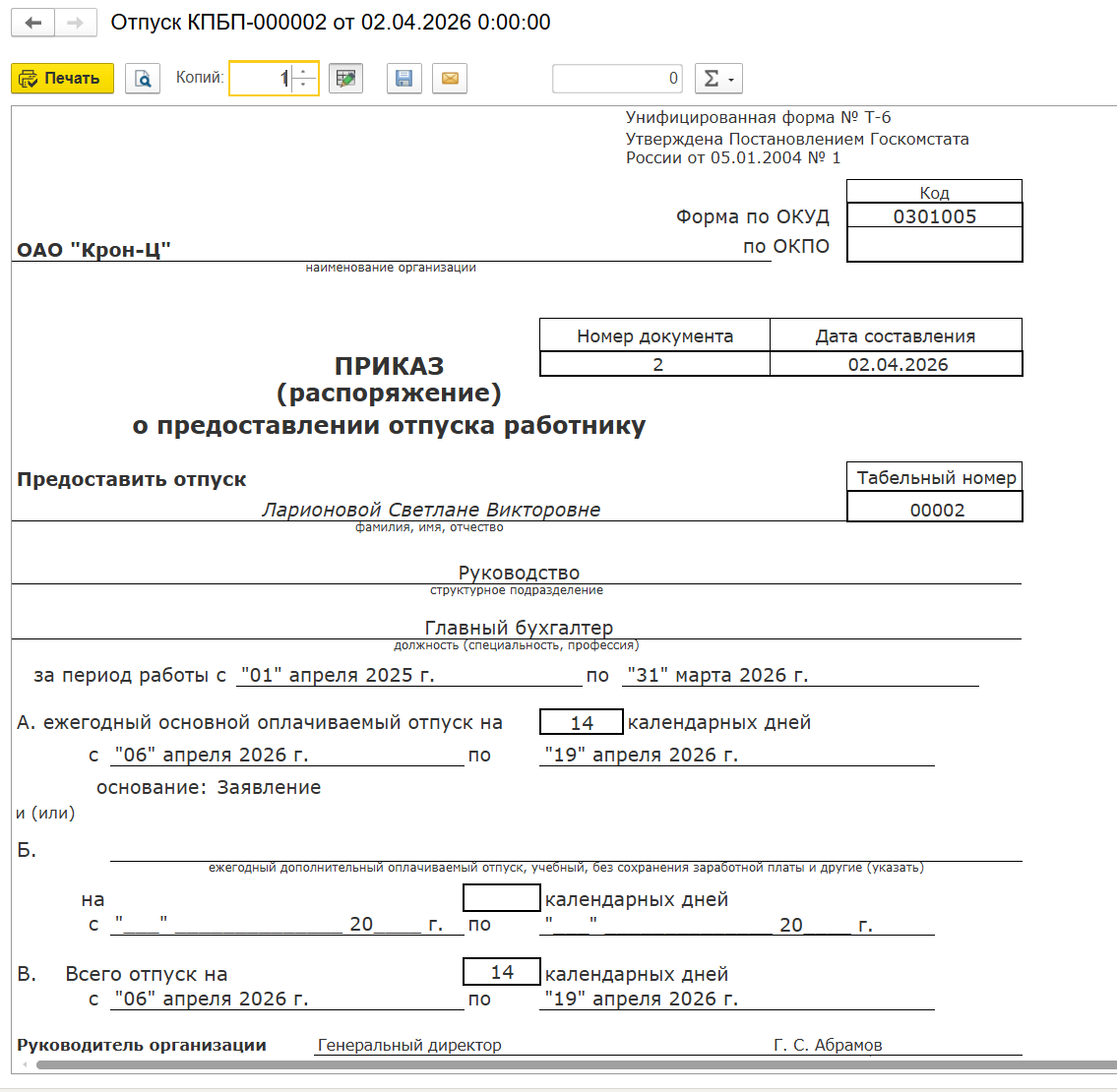The width and height of the screenshot is (1117, 1092).
Task: Decrease number of copies with down arrow
Action: (x=304, y=86)
